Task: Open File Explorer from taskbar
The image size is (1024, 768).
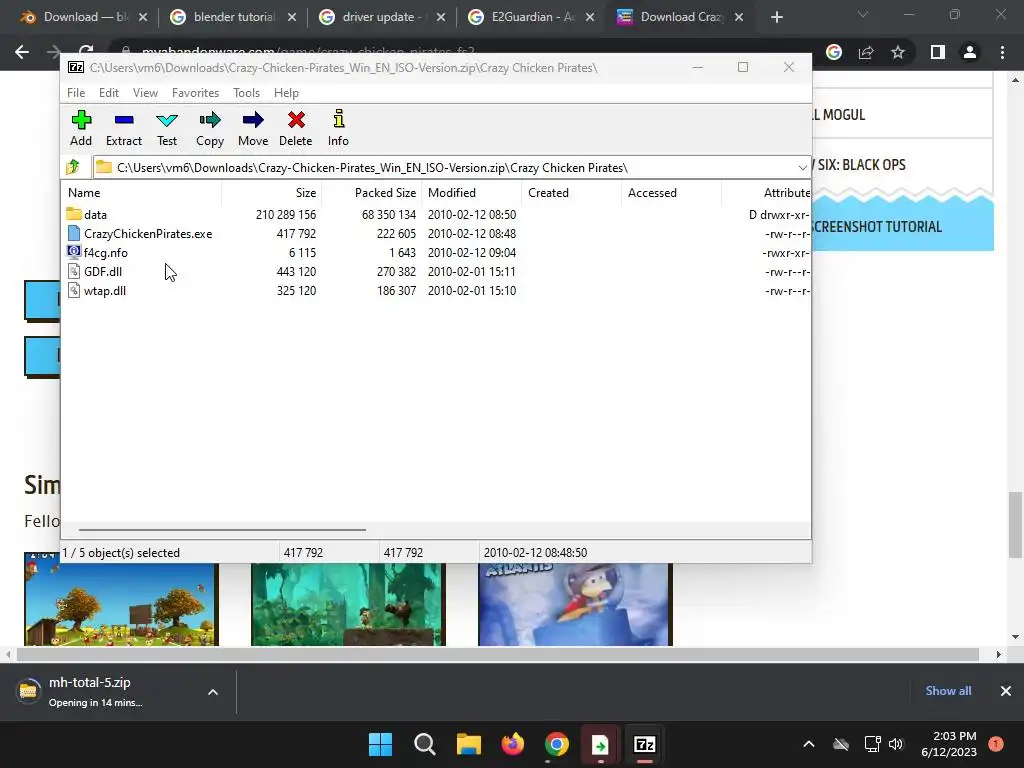Action: pos(469,744)
